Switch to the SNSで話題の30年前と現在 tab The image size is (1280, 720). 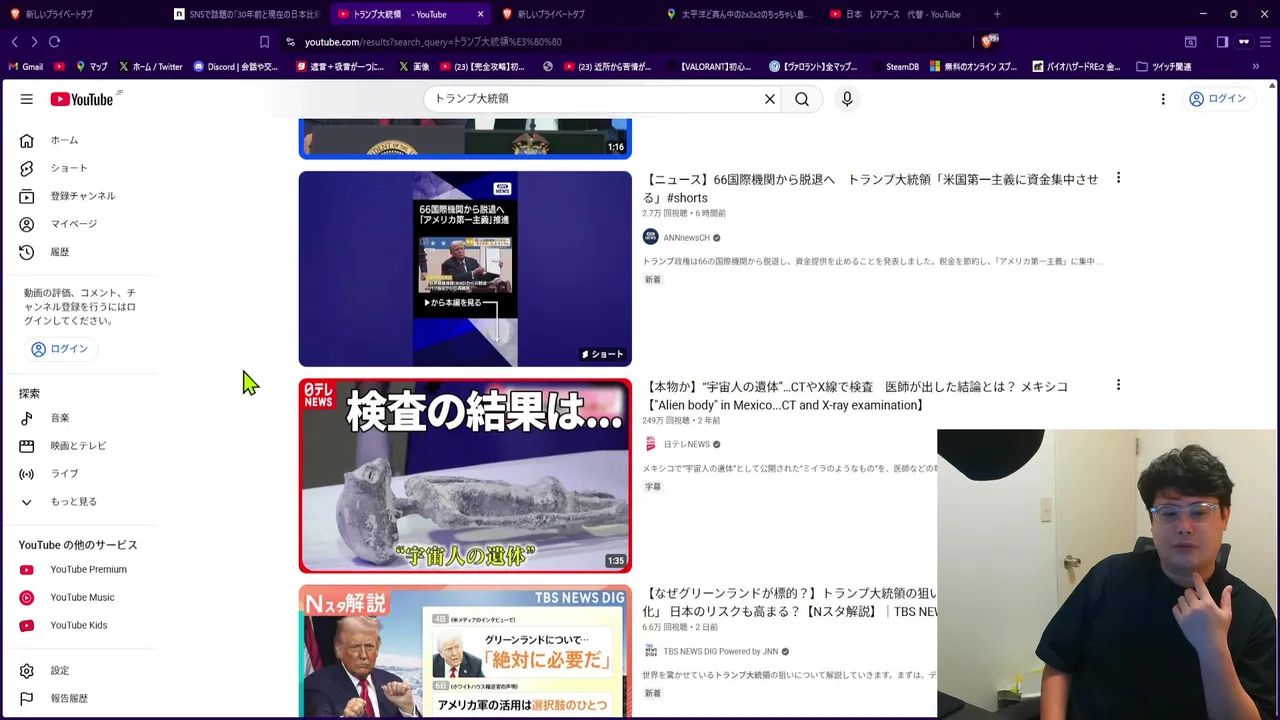click(245, 14)
